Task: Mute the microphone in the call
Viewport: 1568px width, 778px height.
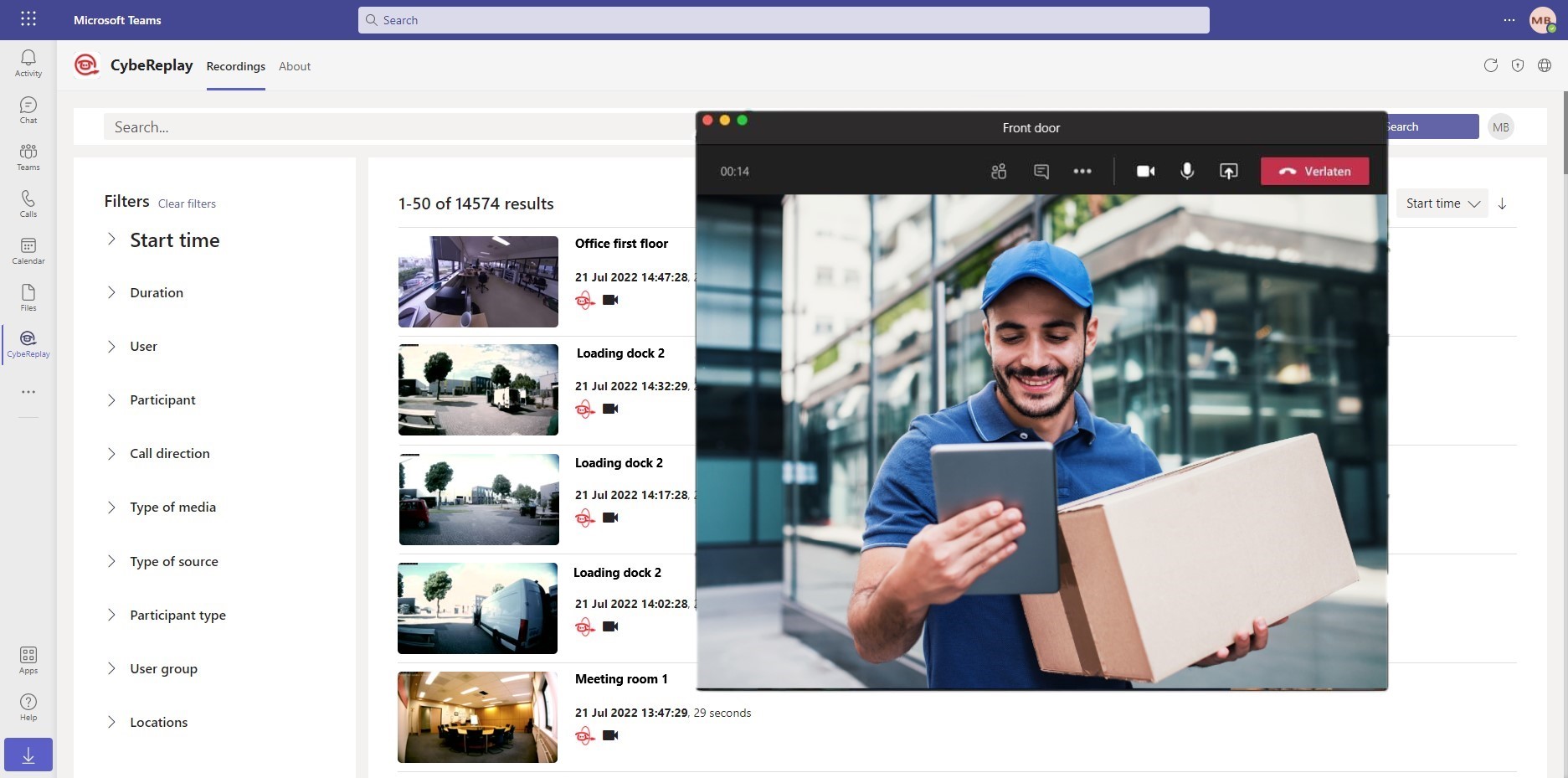Action: [1186, 171]
